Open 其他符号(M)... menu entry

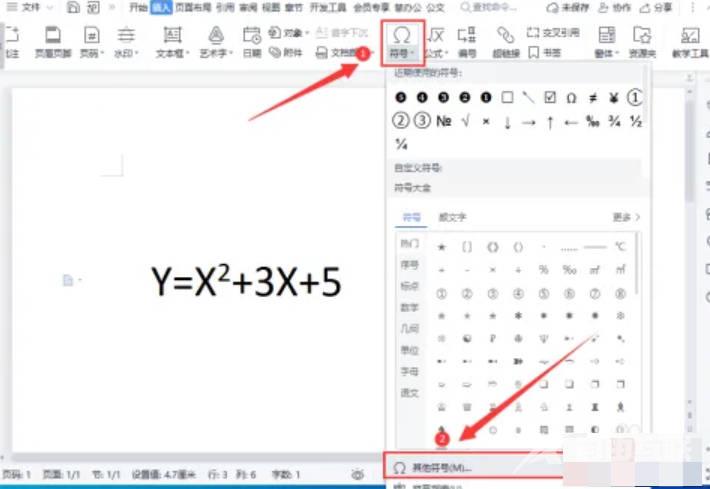pyautogui.click(x=473, y=467)
